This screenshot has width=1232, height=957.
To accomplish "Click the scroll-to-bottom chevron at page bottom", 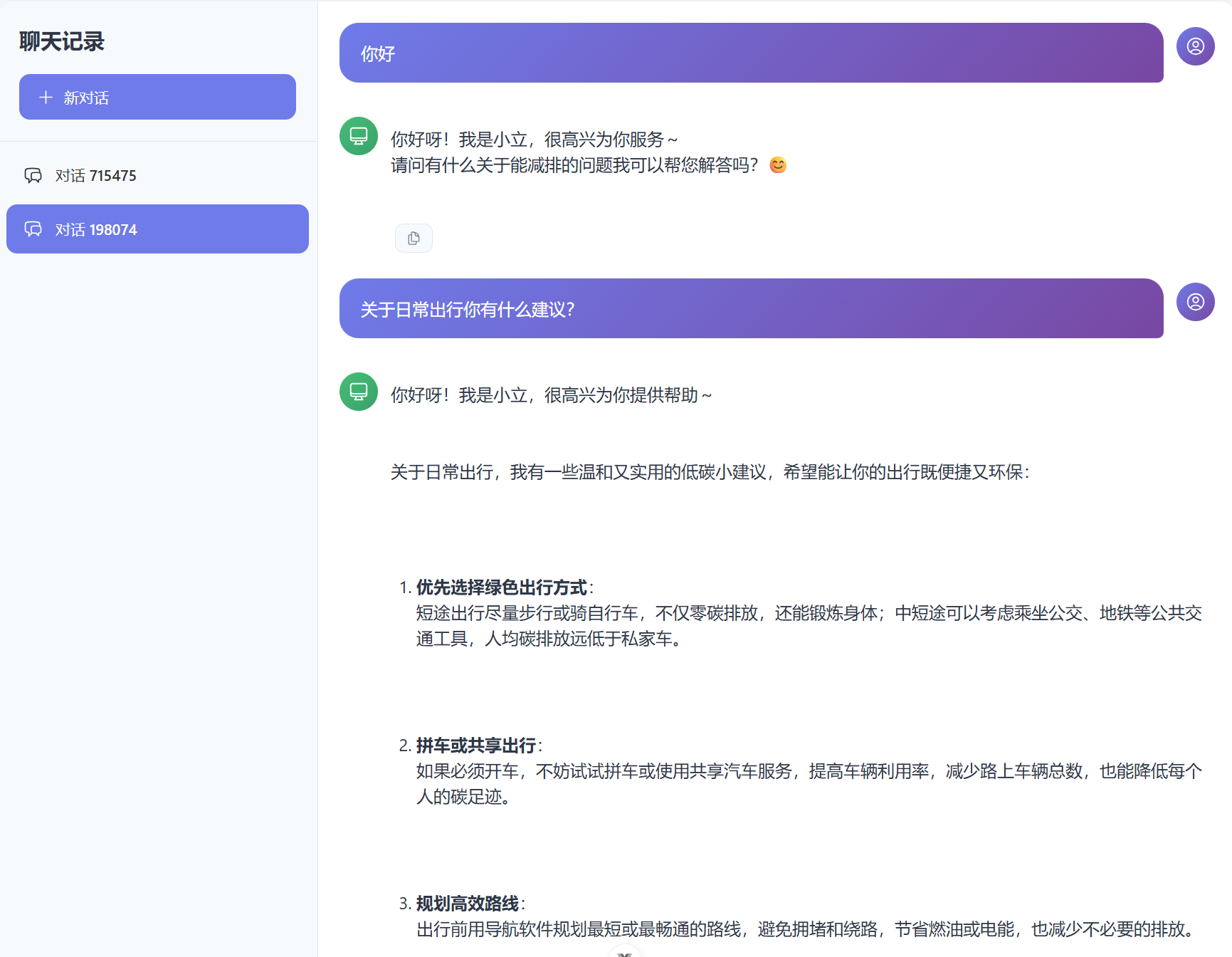I will pyautogui.click(x=625, y=953).
